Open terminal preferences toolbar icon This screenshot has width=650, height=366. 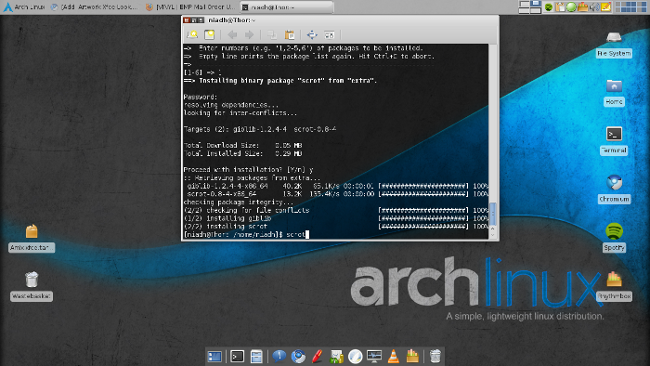click(x=329, y=35)
